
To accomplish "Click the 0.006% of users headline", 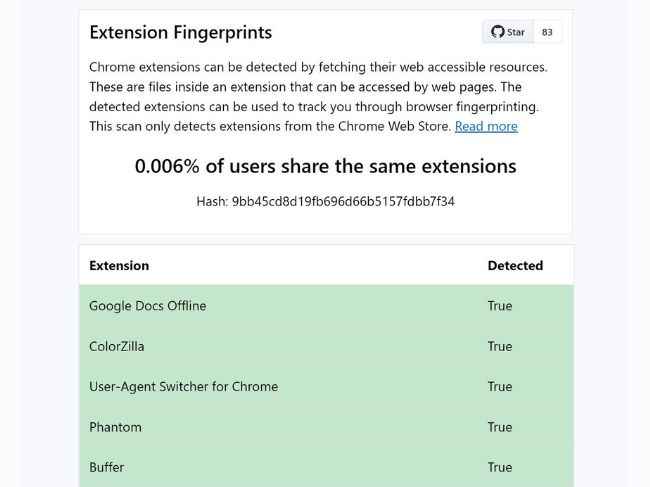I will (325, 166).
